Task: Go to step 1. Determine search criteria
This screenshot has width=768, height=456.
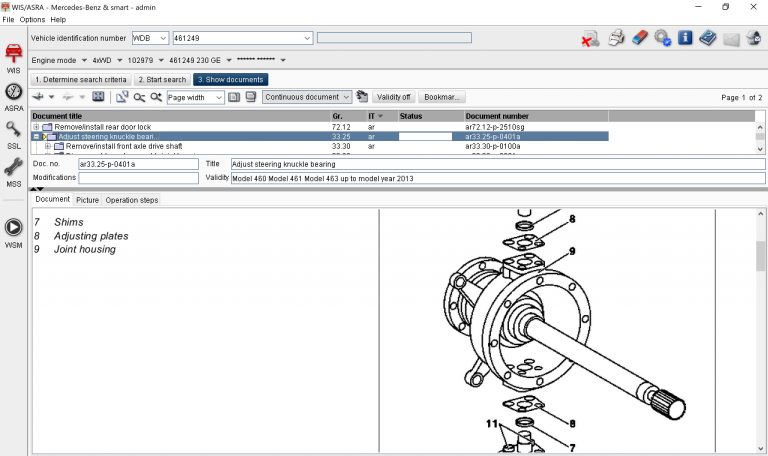Action: click(81, 79)
